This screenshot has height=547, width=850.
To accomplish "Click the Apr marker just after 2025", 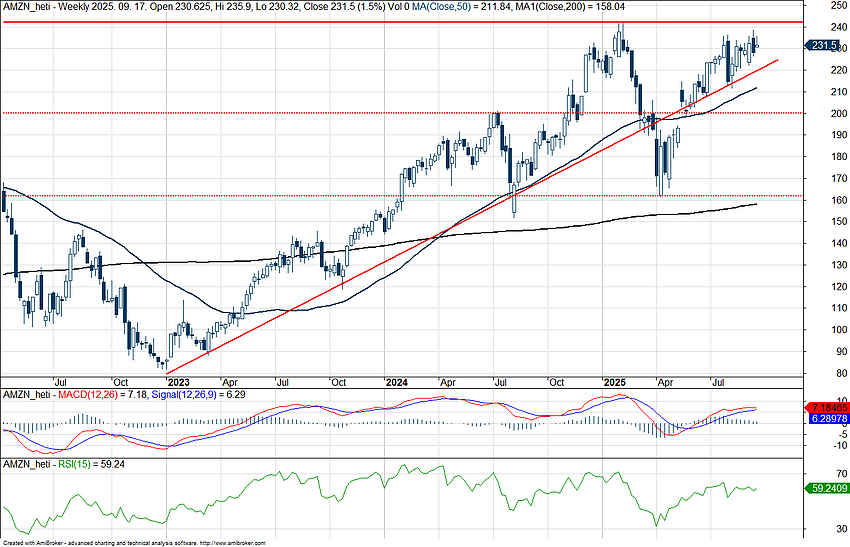I will [665, 382].
